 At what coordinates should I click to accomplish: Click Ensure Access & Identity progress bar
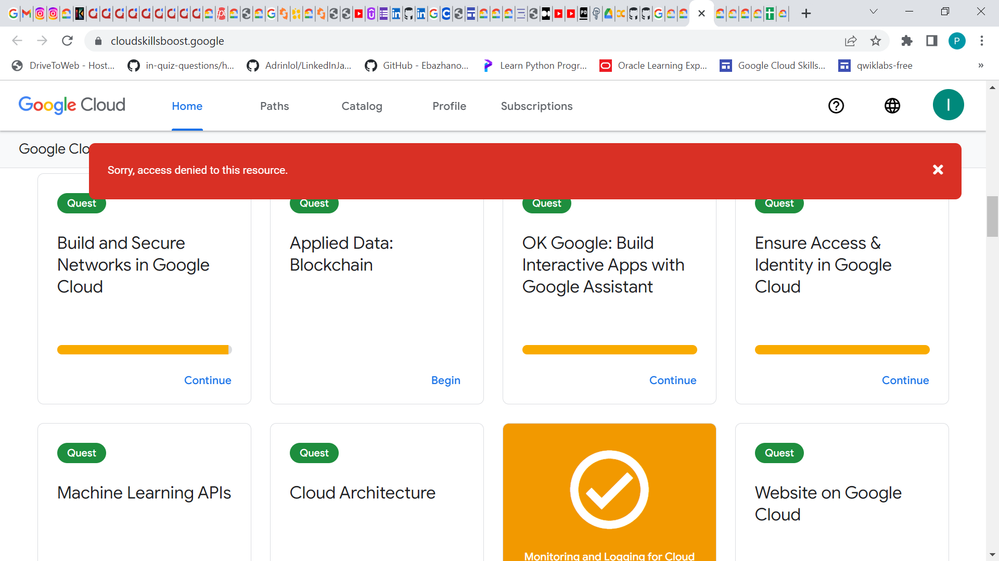tap(842, 350)
